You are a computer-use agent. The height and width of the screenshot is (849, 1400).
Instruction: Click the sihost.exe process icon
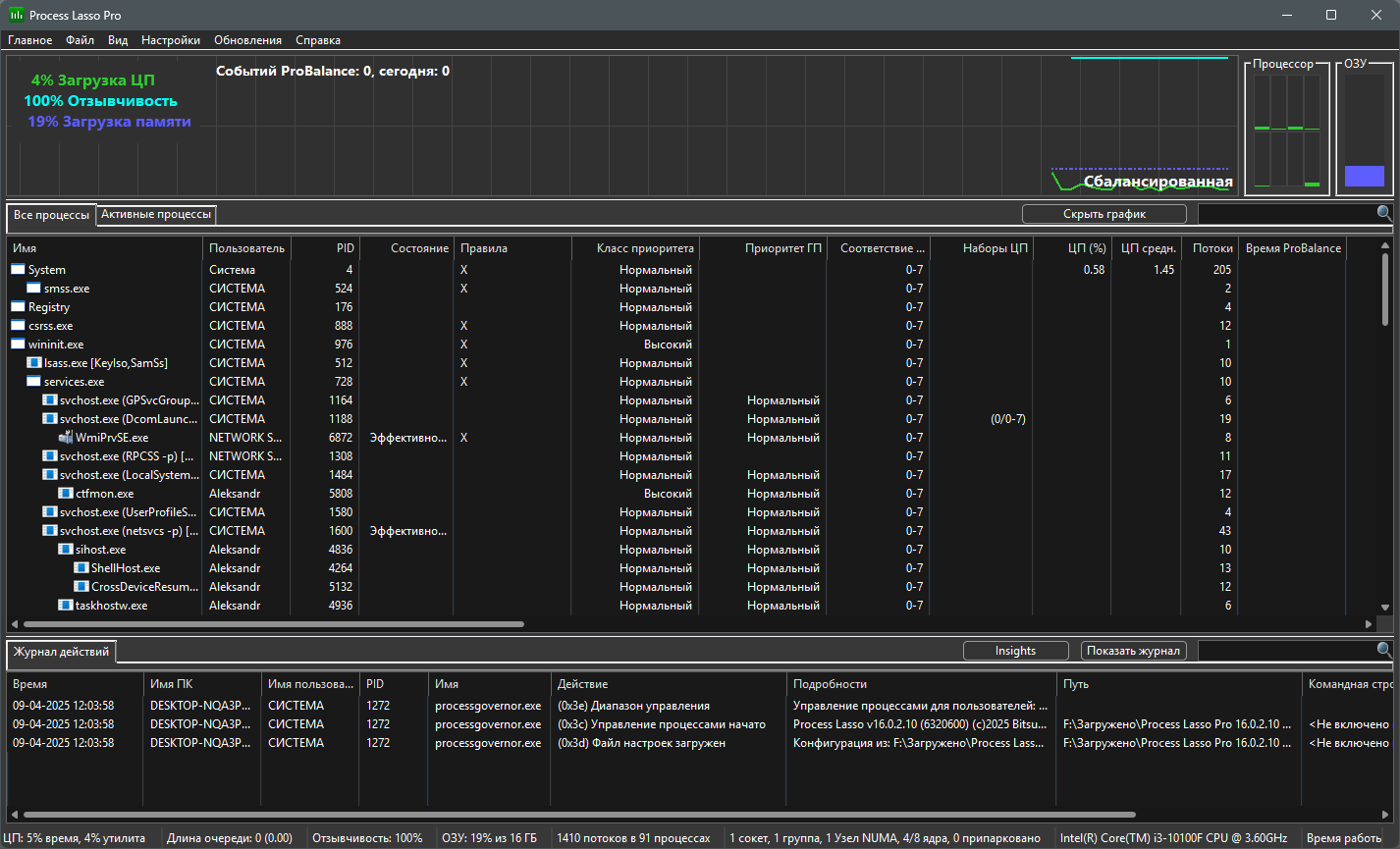click(65, 550)
